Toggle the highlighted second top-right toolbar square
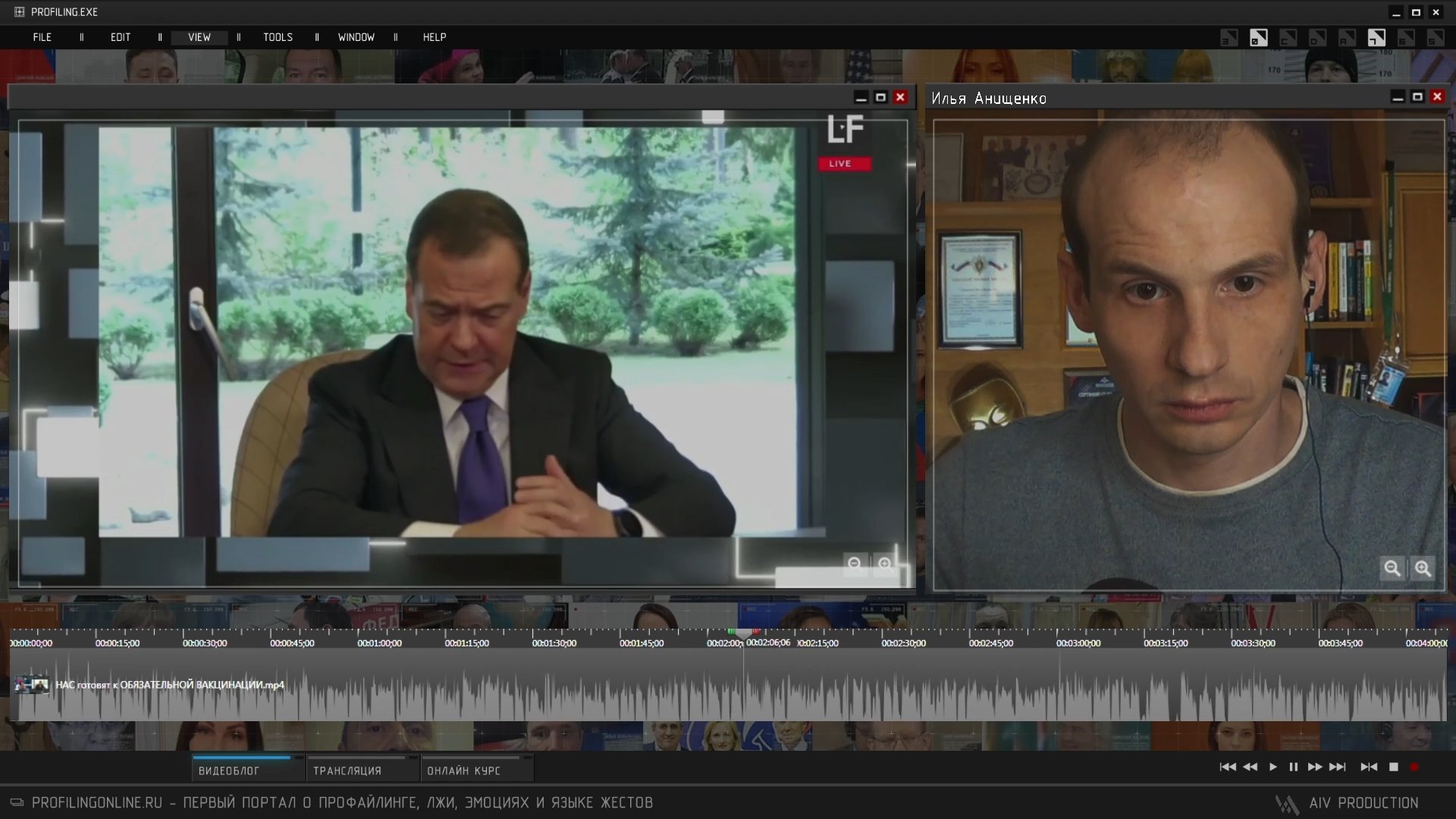This screenshot has width=1456, height=819. [1258, 38]
